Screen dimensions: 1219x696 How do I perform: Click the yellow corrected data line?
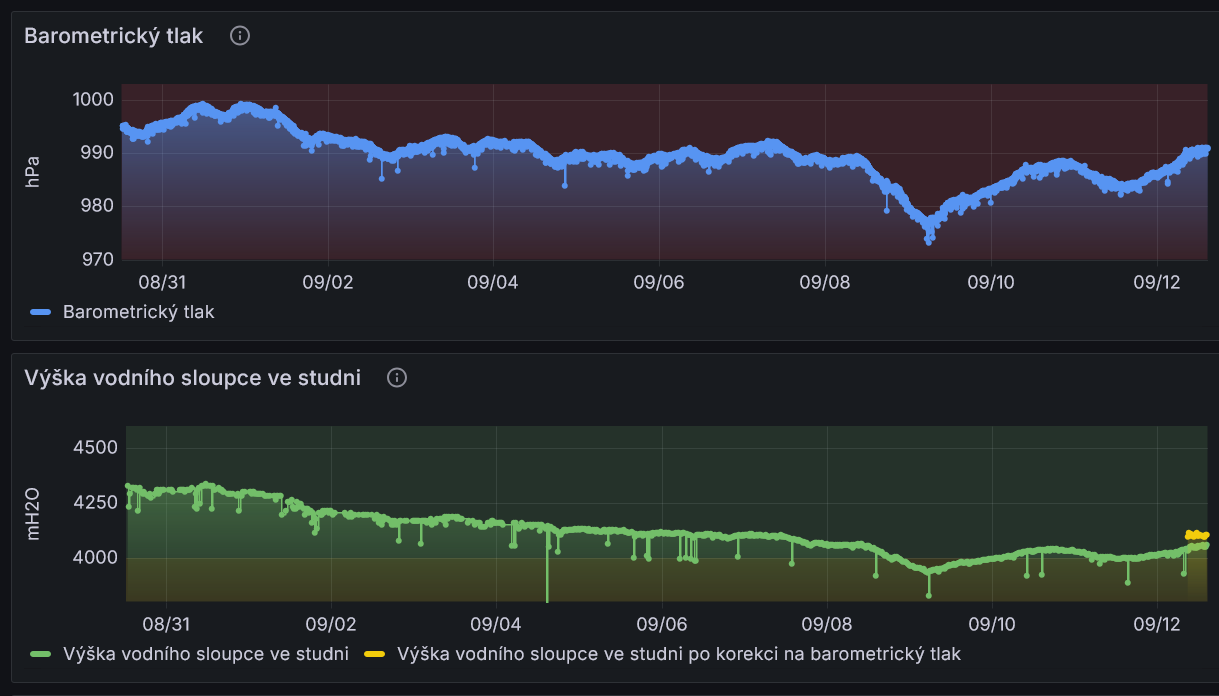point(1197,535)
